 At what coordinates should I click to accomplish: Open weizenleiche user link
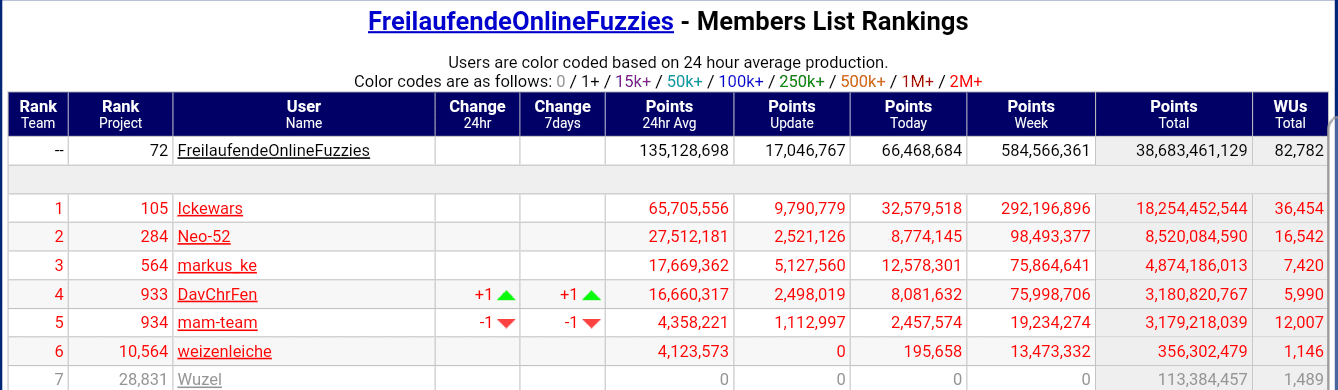point(225,352)
